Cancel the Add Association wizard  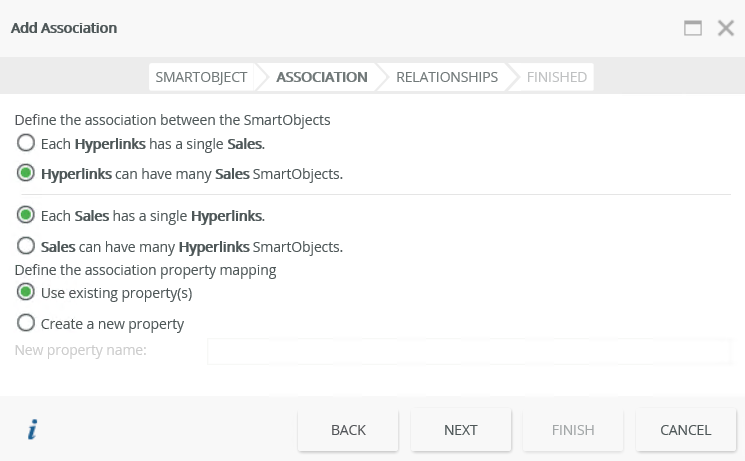pos(685,430)
